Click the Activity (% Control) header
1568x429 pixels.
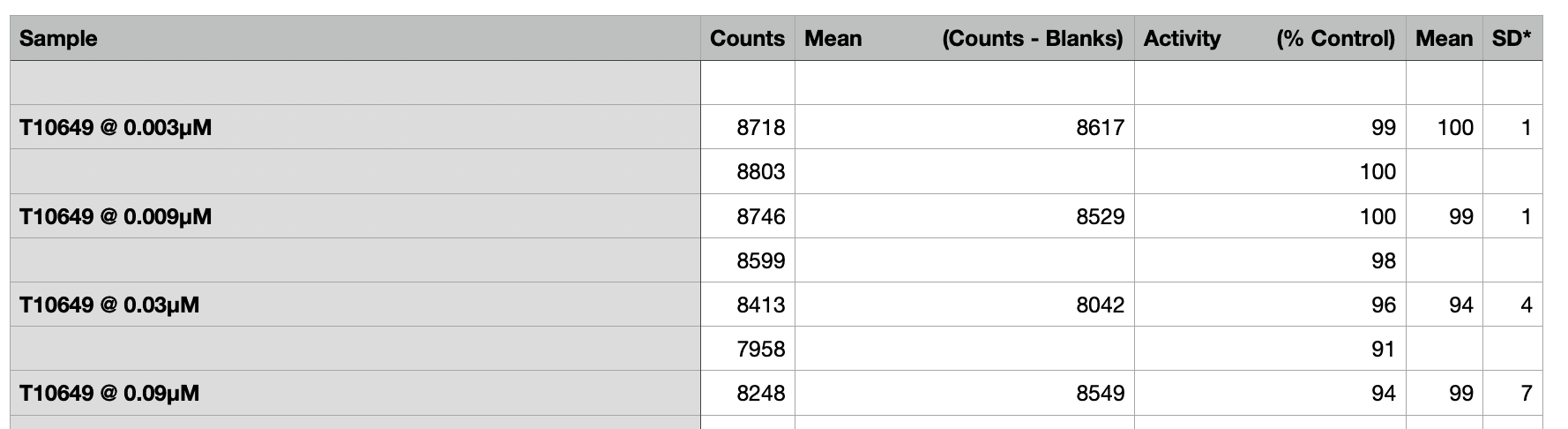pyautogui.click(x=1270, y=38)
